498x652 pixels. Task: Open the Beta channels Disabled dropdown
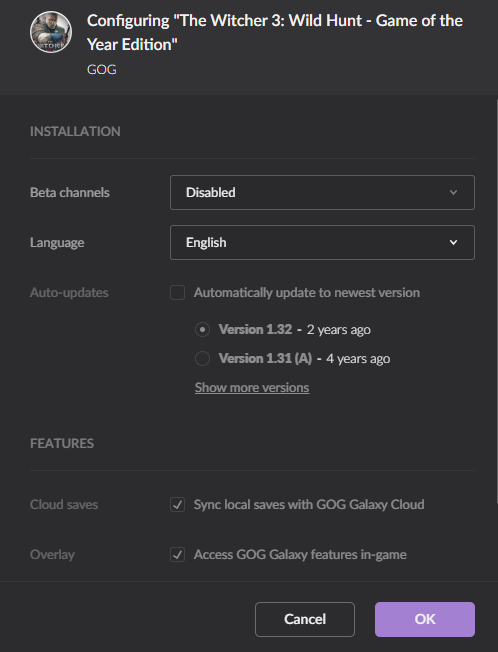tap(322, 193)
